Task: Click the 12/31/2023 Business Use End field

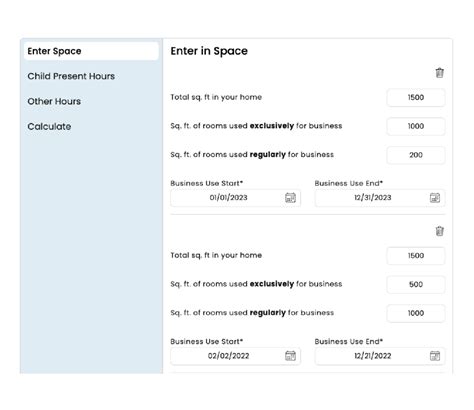Action: [x=380, y=198]
